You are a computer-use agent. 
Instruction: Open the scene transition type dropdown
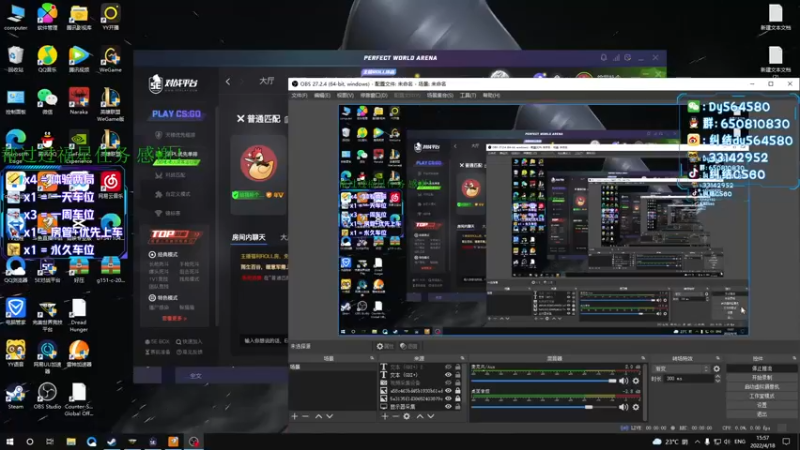click(x=681, y=368)
